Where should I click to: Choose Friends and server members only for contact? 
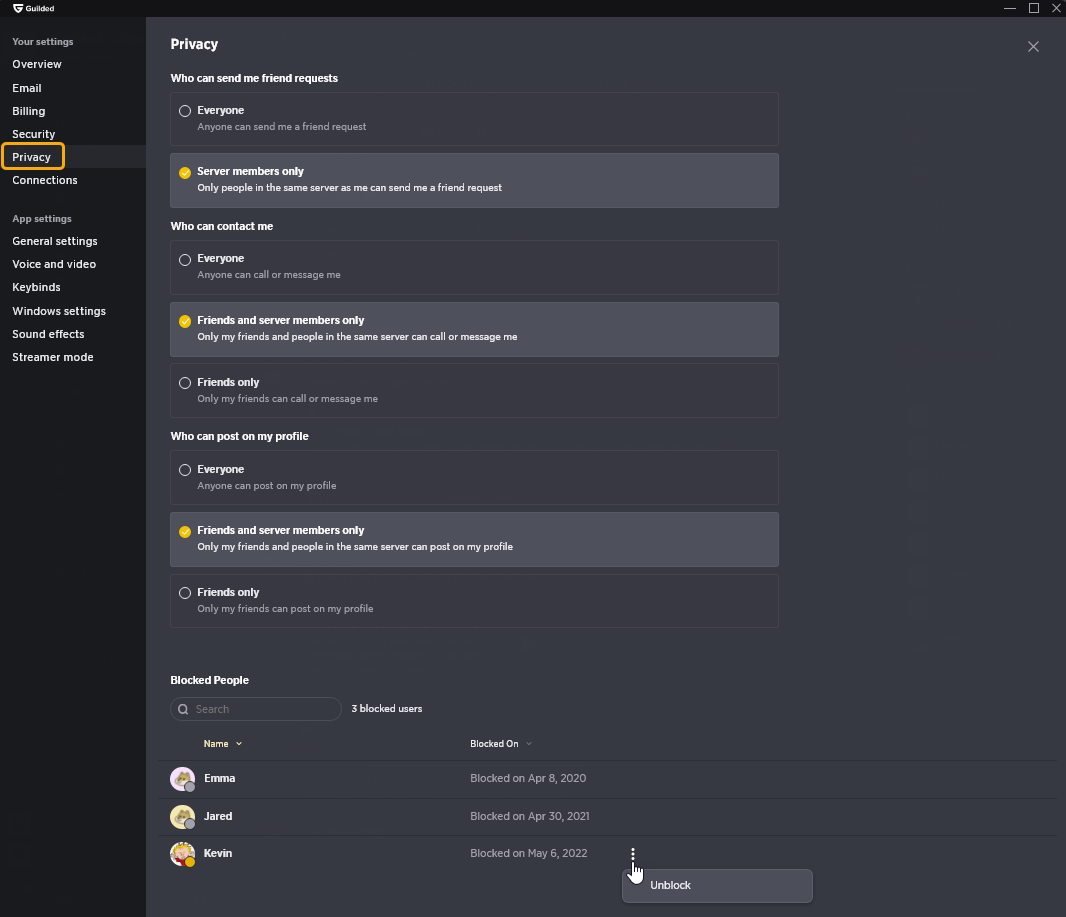474,329
